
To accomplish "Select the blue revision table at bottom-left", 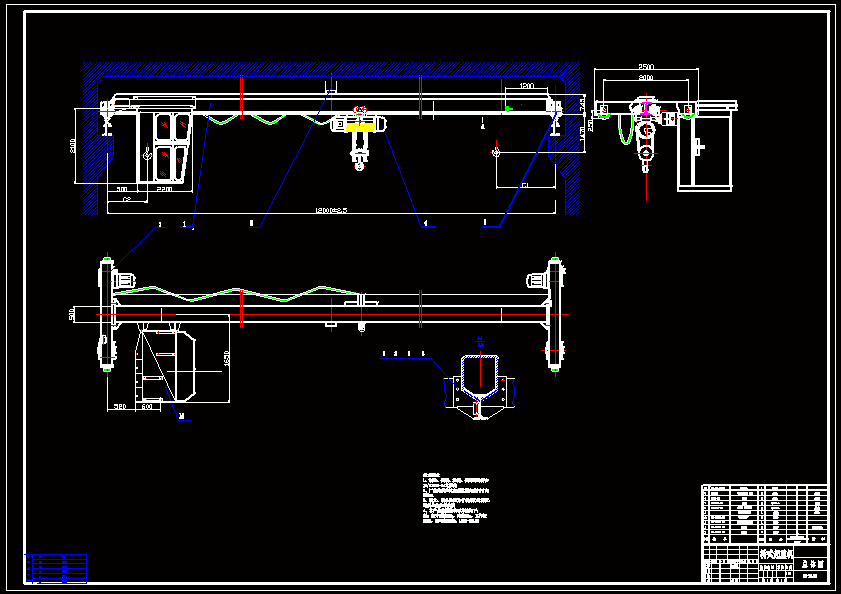I will click(56, 569).
